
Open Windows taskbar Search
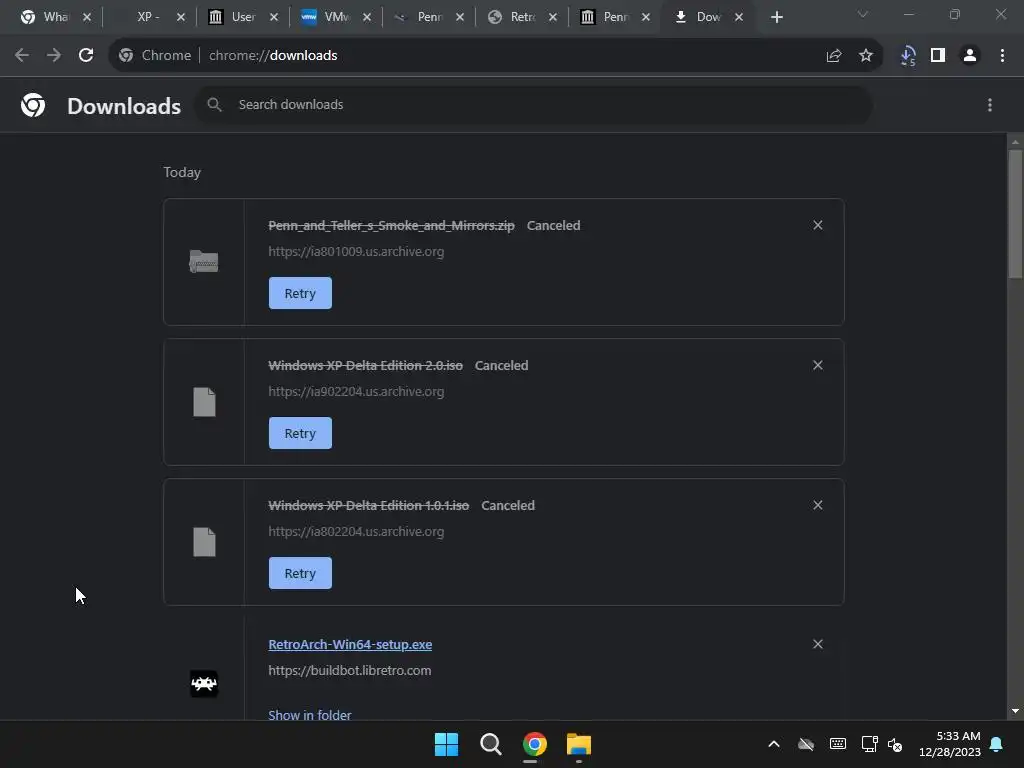tap(490, 744)
